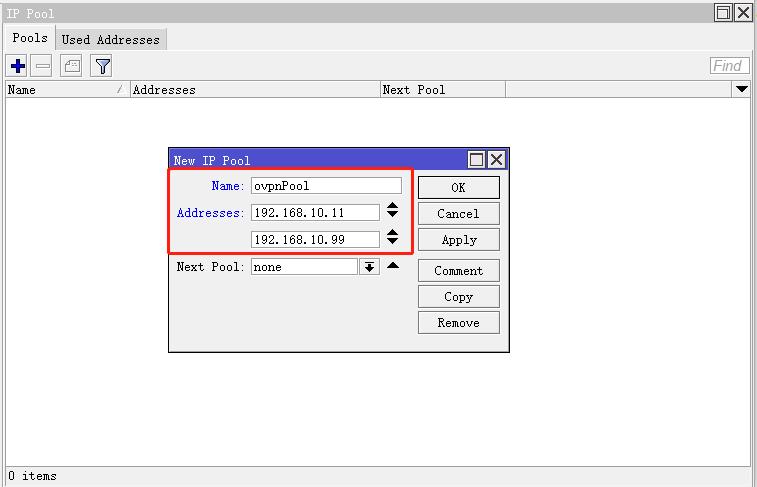
Task: Click the Comment button
Action: point(459,270)
